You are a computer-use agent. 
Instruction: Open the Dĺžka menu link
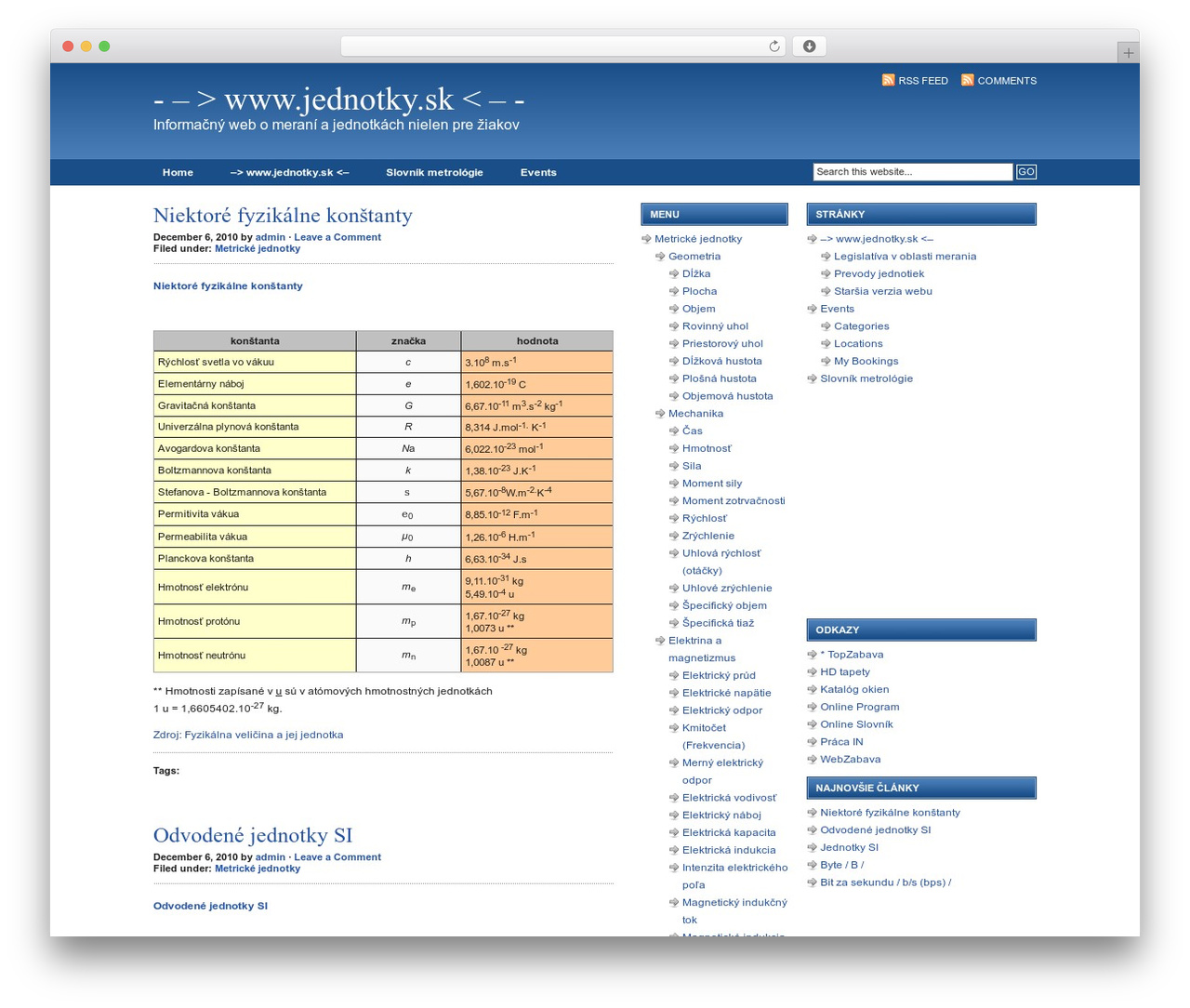[x=696, y=273]
